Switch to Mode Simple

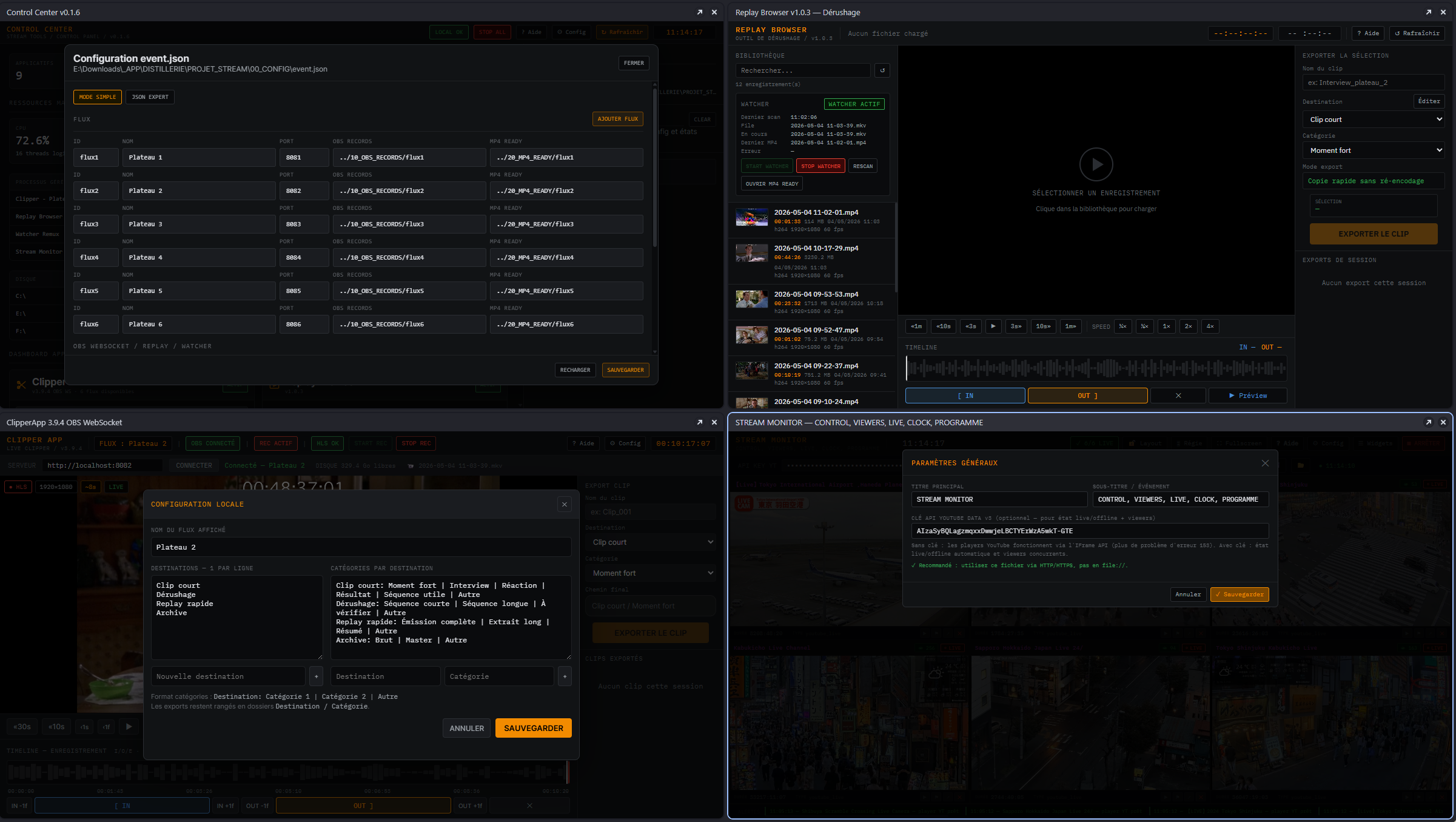98,97
